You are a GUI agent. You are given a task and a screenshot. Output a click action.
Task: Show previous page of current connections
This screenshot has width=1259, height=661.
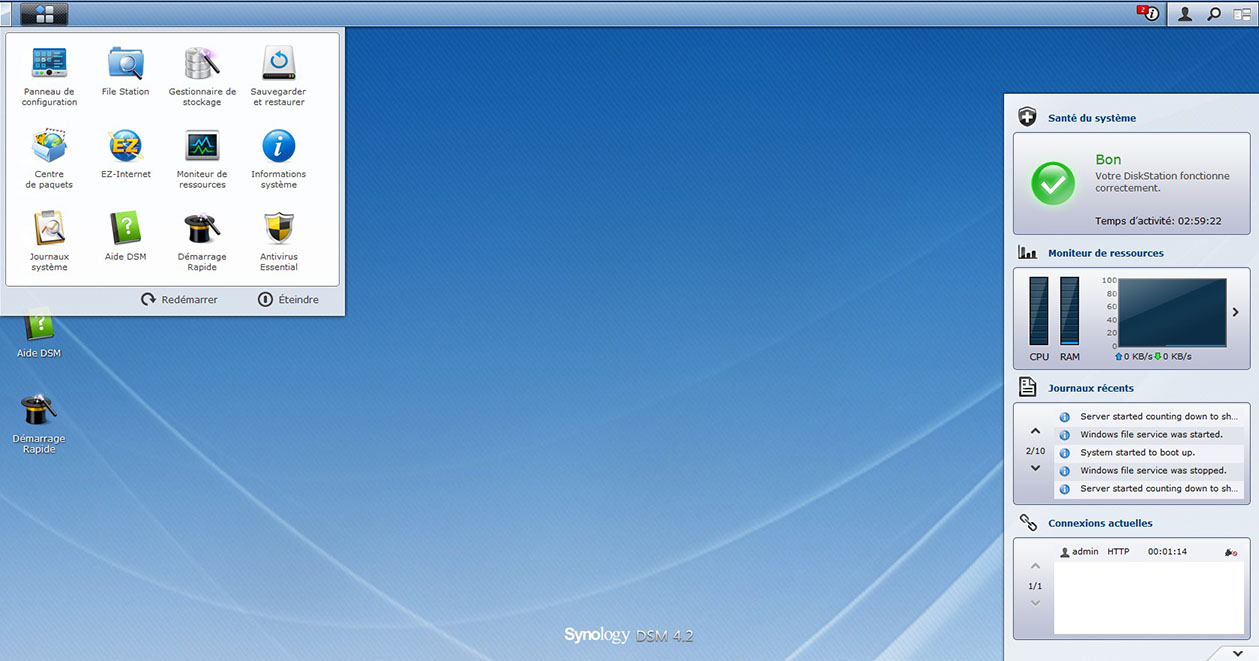click(x=1035, y=567)
